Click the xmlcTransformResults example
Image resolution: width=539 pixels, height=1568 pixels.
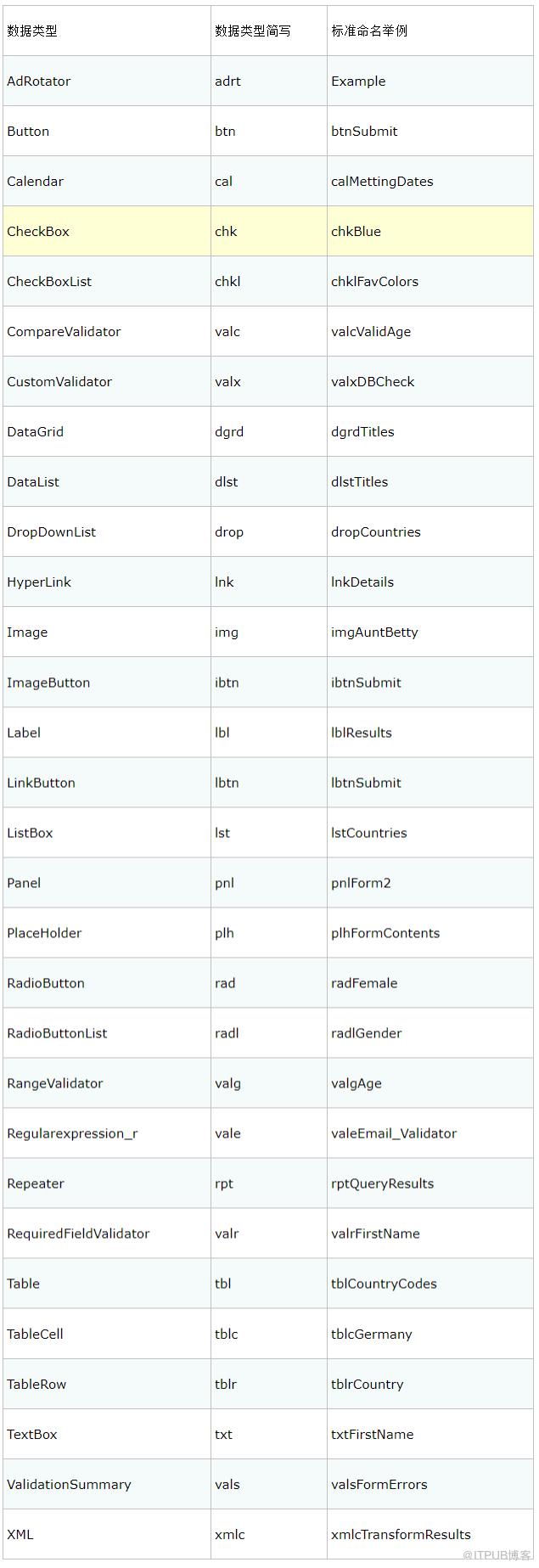click(401, 1533)
